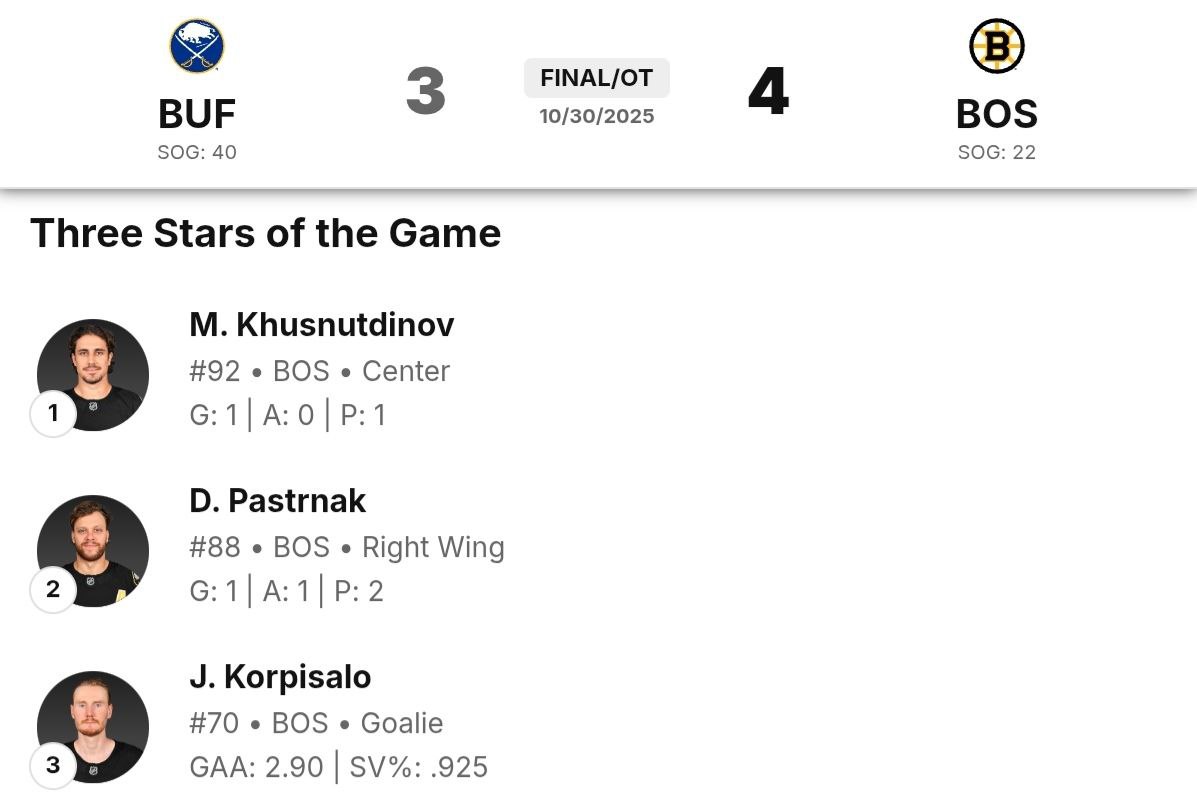
Task: Click the Three Stars of the Game heading
Action: (265, 233)
